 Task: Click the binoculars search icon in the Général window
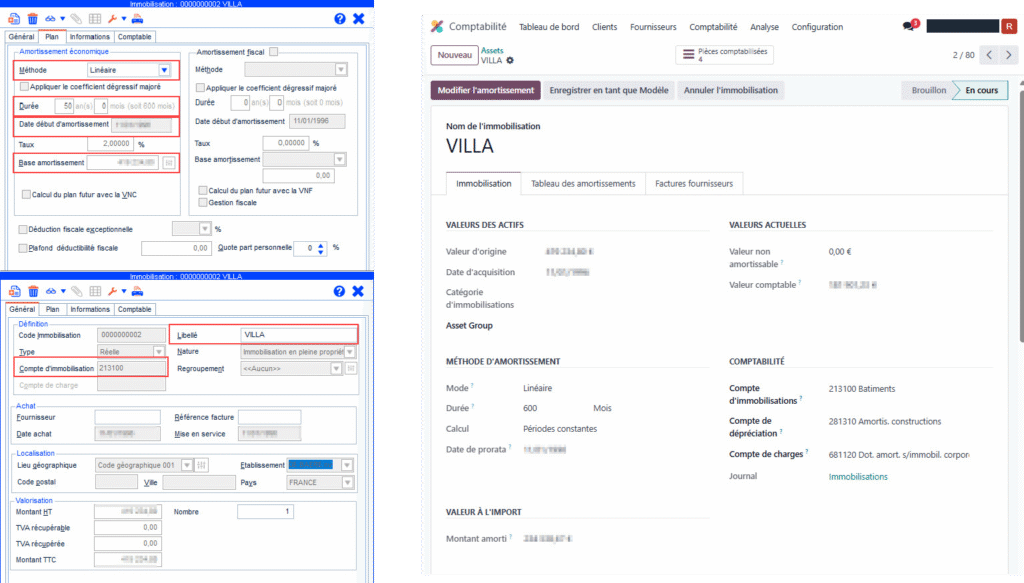coord(51,291)
